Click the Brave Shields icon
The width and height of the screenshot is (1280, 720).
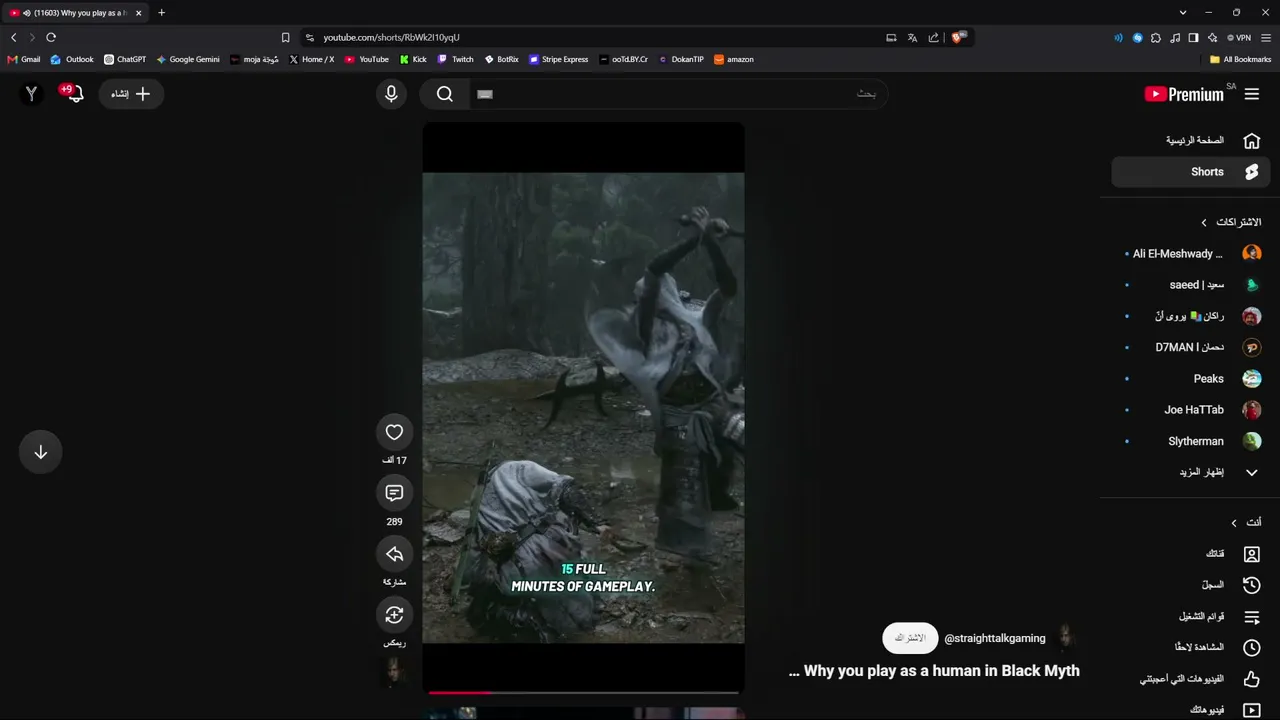958,37
